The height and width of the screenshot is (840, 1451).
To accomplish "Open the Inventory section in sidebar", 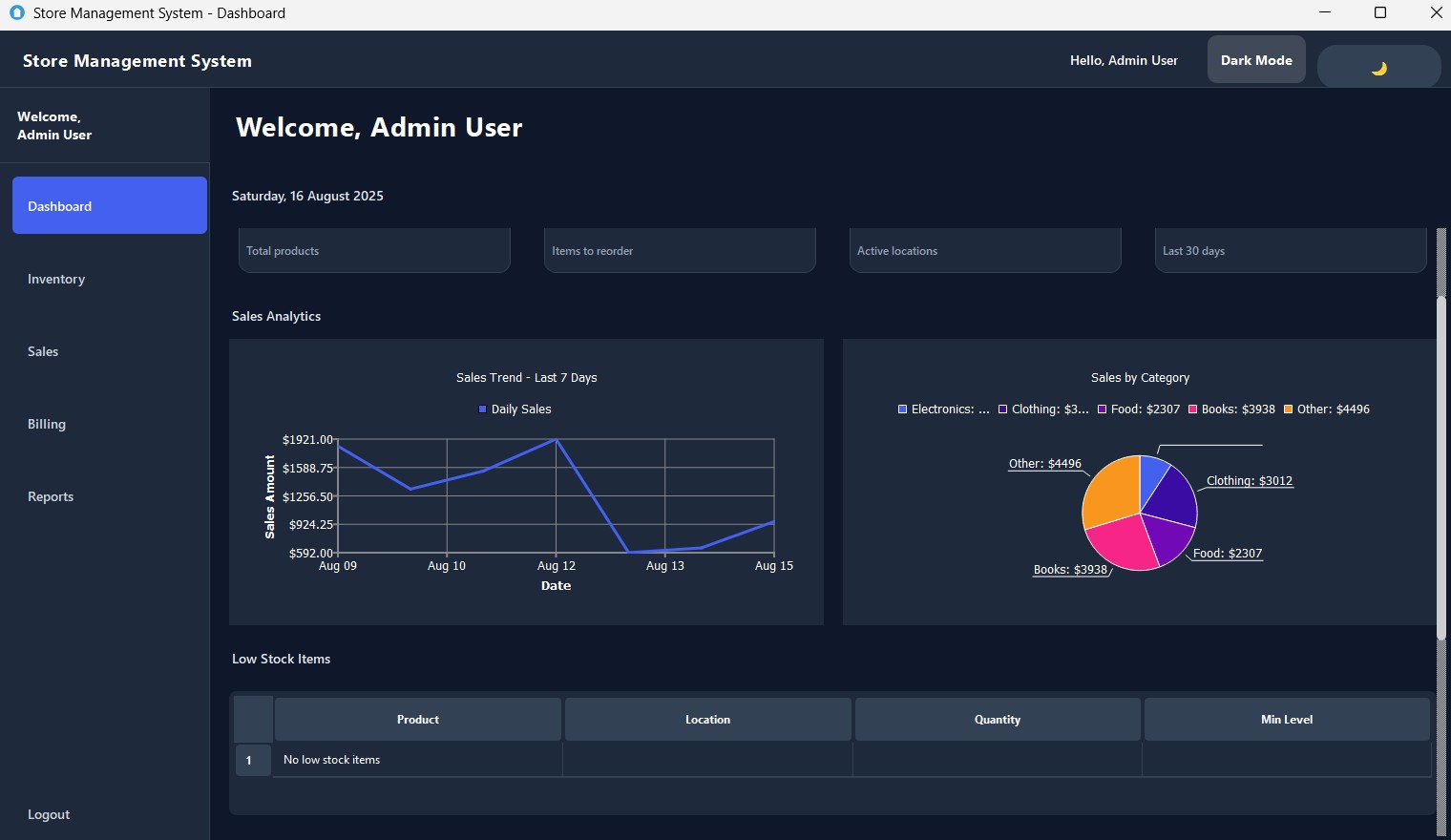I will (56, 280).
